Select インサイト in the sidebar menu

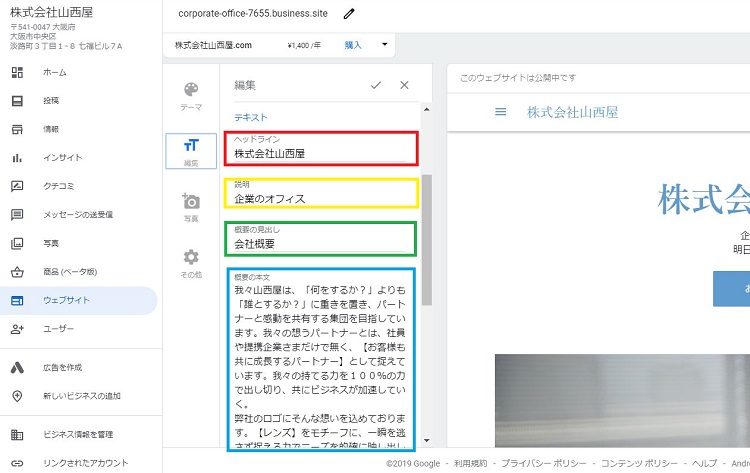(x=63, y=157)
